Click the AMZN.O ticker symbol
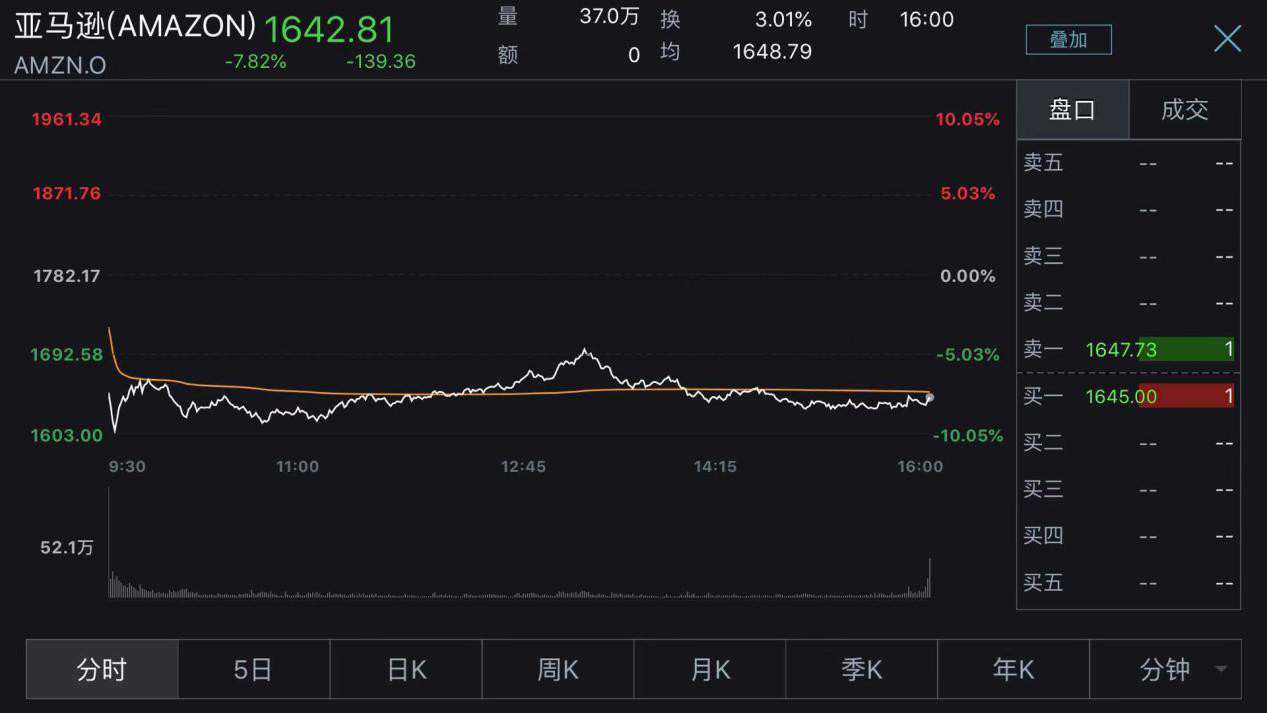The height and width of the screenshot is (713, 1267). (x=60, y=65)
